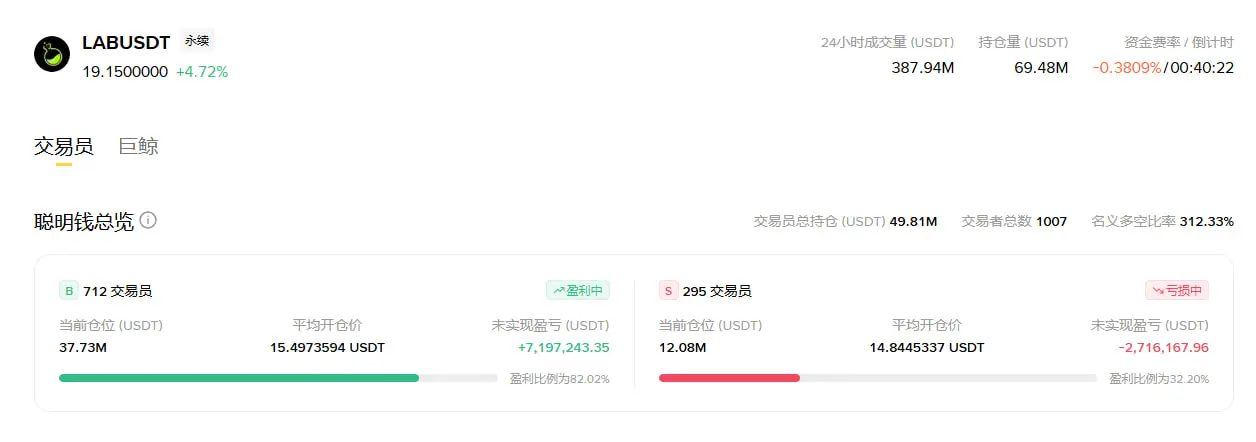Click the green B buyers badge icon

(x=69, y=291)
